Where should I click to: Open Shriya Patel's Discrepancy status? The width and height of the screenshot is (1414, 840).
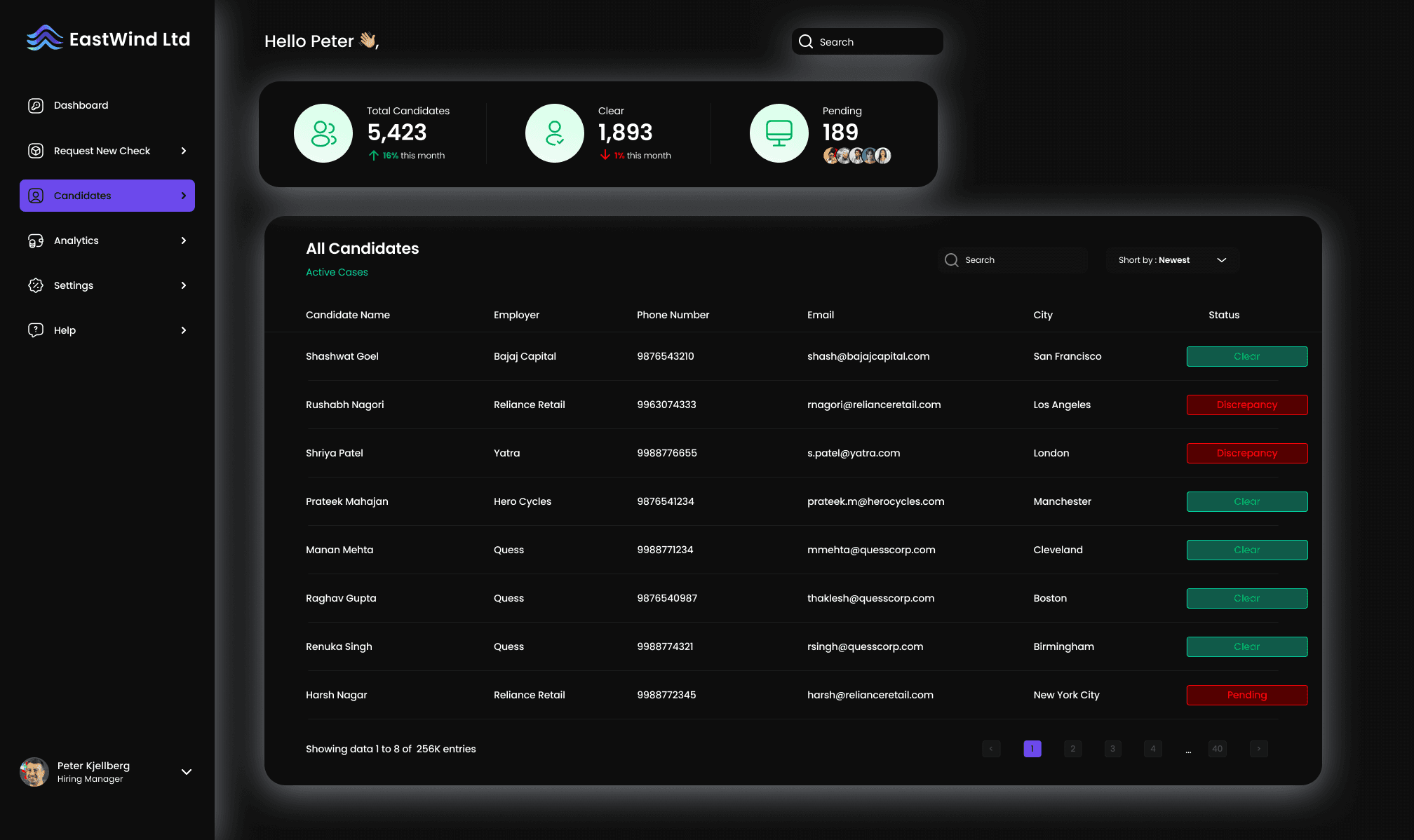click(1247, 453)
